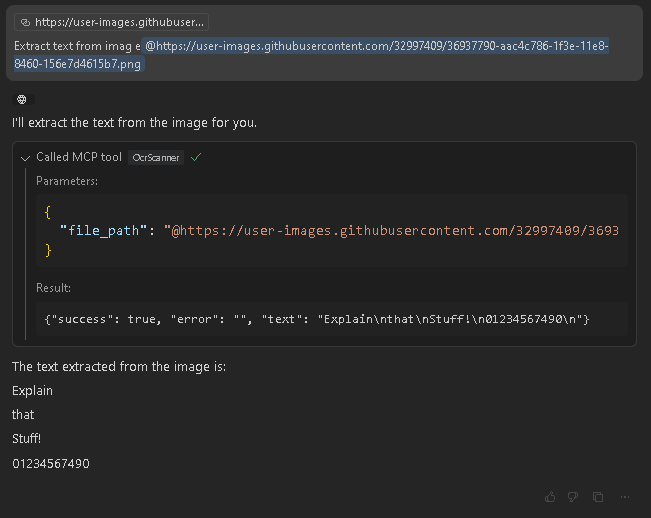This screenshot has height=518, width=651.
Task: Click the Parameters label
Action: pyautogui.click(x=67, y=181)
